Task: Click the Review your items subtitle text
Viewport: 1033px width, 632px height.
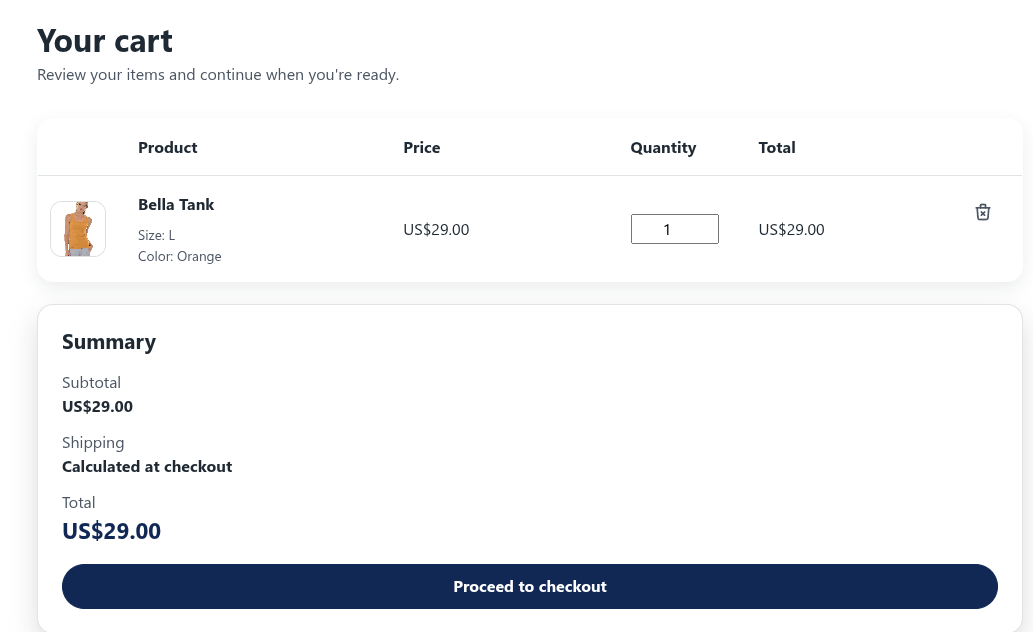Action: 218,75
